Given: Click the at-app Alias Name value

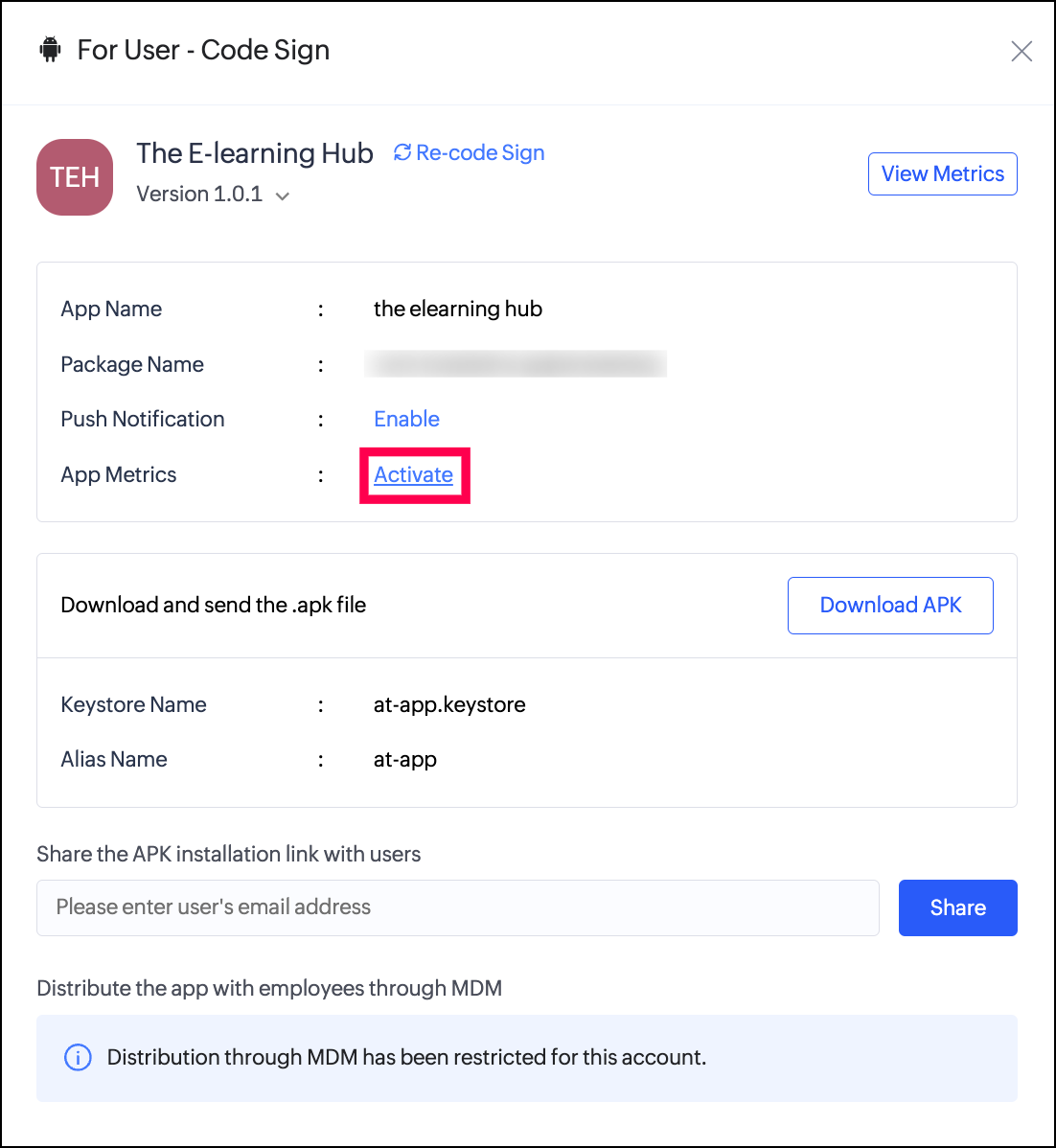Looking at the screenshot, I should (x=405, y=759).
